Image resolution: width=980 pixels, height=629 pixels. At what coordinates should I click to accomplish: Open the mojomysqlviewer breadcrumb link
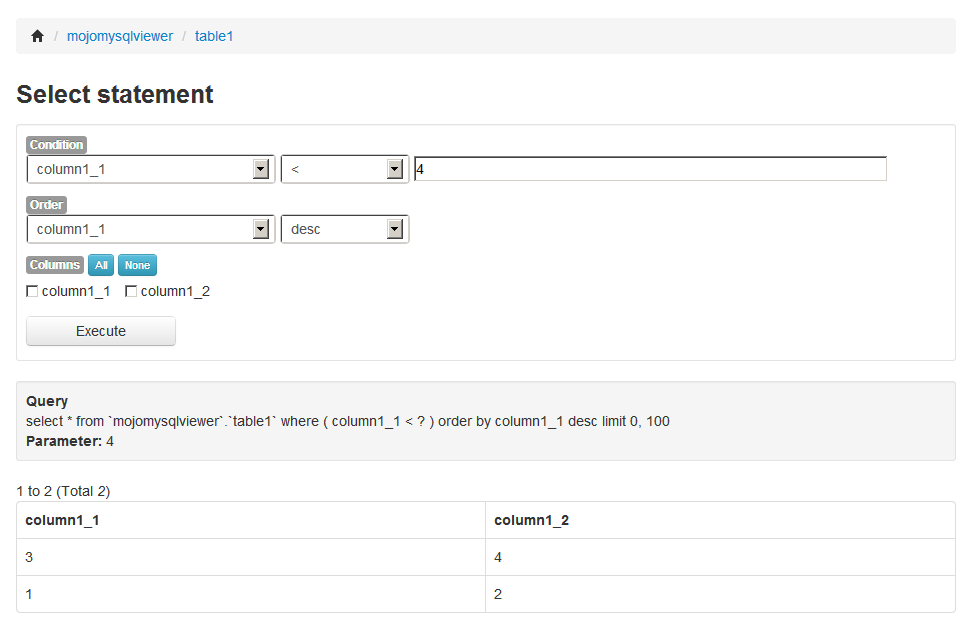[x=119, y=36]
